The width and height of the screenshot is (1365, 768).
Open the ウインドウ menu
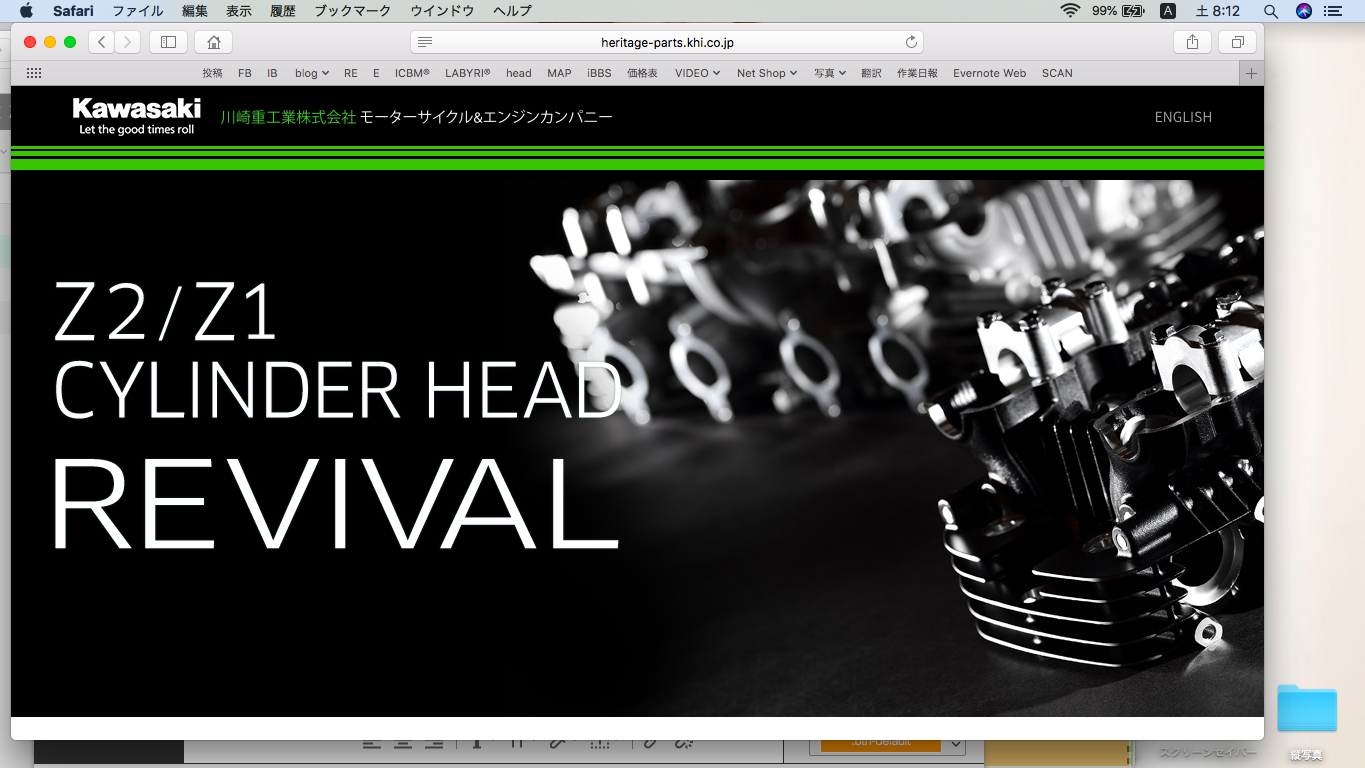[442, 11]
